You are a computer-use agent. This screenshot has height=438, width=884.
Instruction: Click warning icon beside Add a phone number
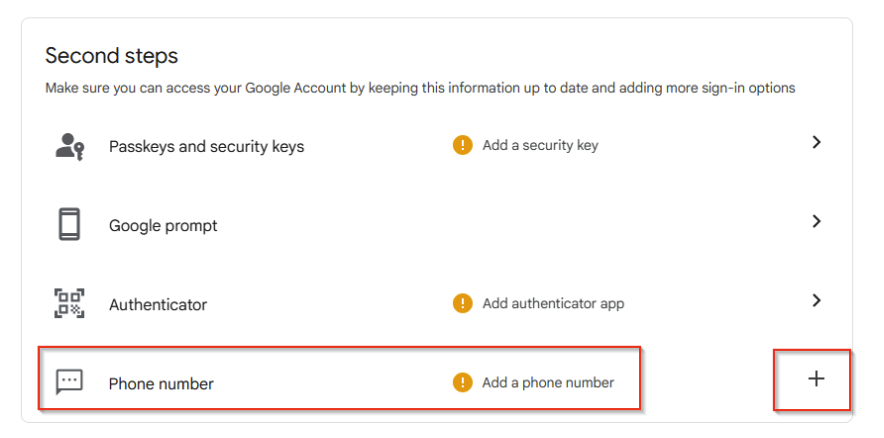point(462,382)
